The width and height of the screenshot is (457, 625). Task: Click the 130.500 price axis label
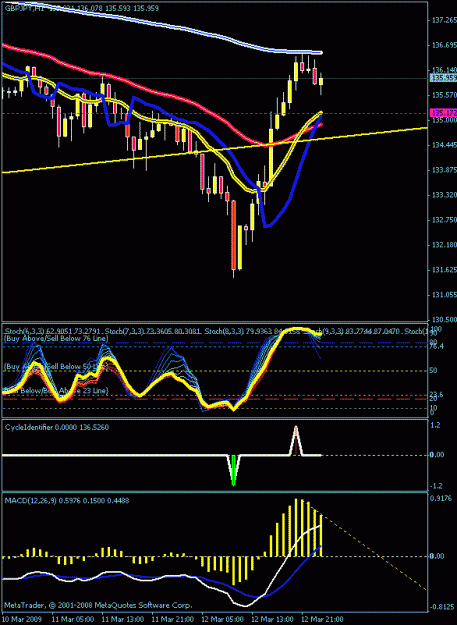pos(445,320)
